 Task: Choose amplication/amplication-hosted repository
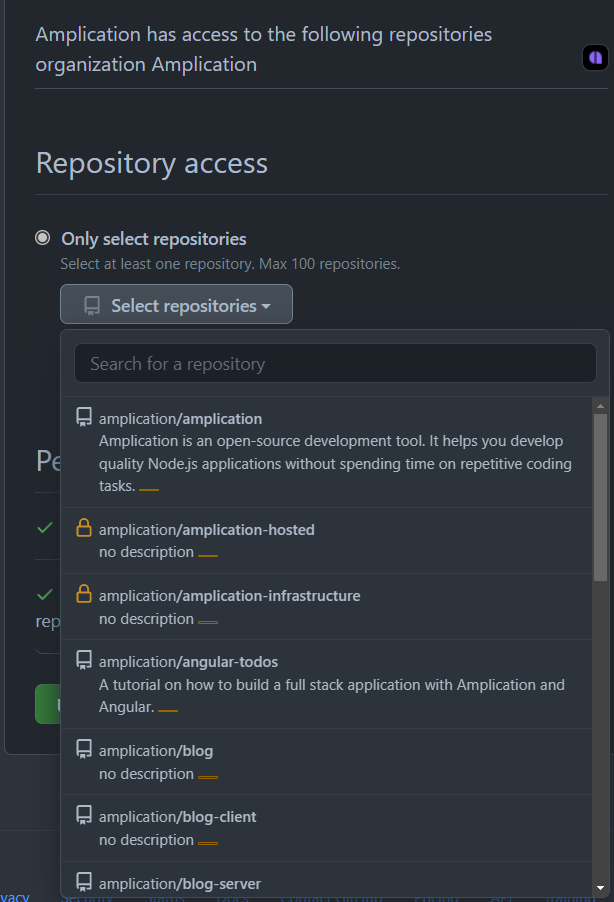click(x=206, y=530)
